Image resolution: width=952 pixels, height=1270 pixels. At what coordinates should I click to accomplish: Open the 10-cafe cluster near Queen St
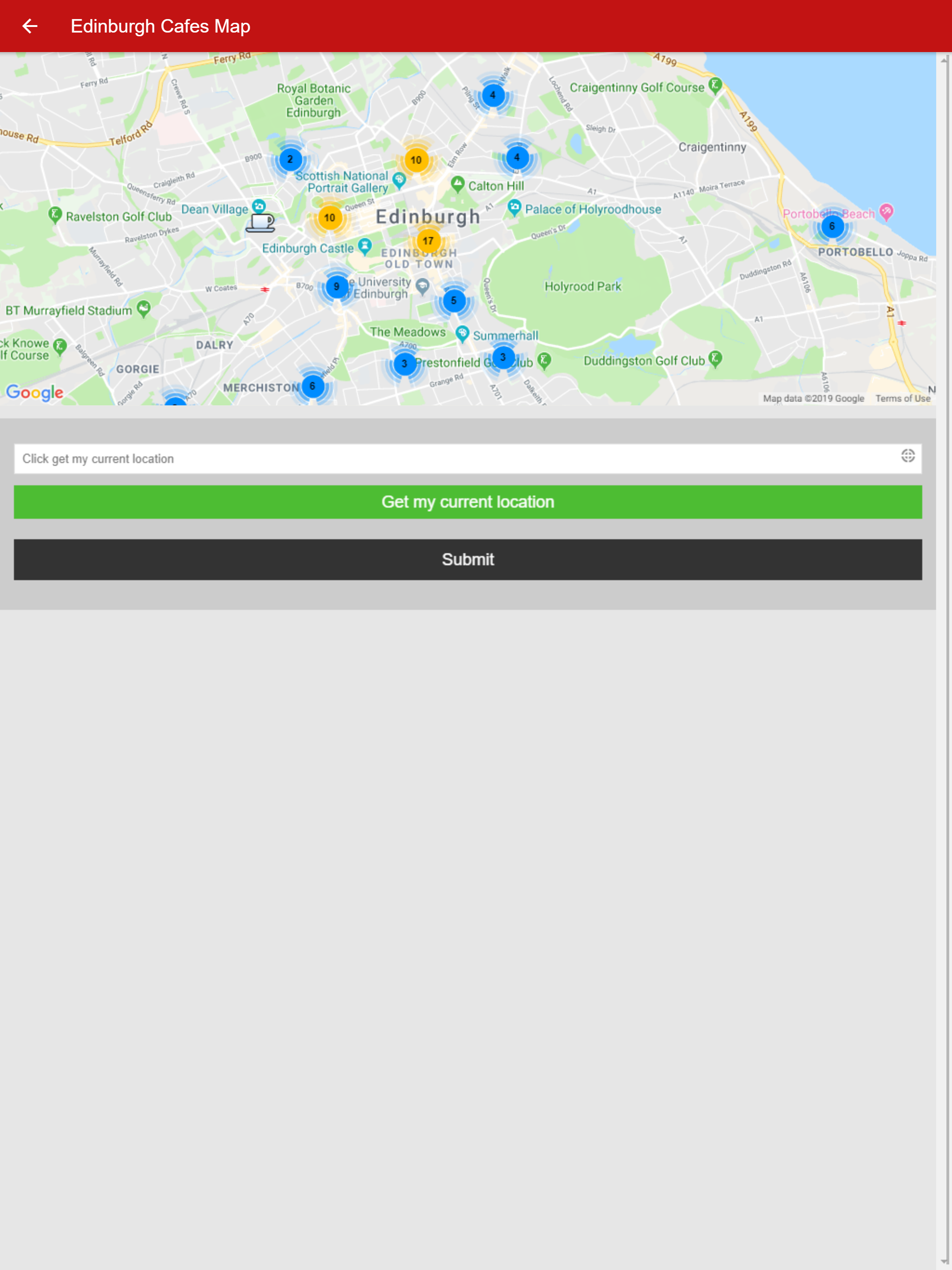tap(330, 218)
